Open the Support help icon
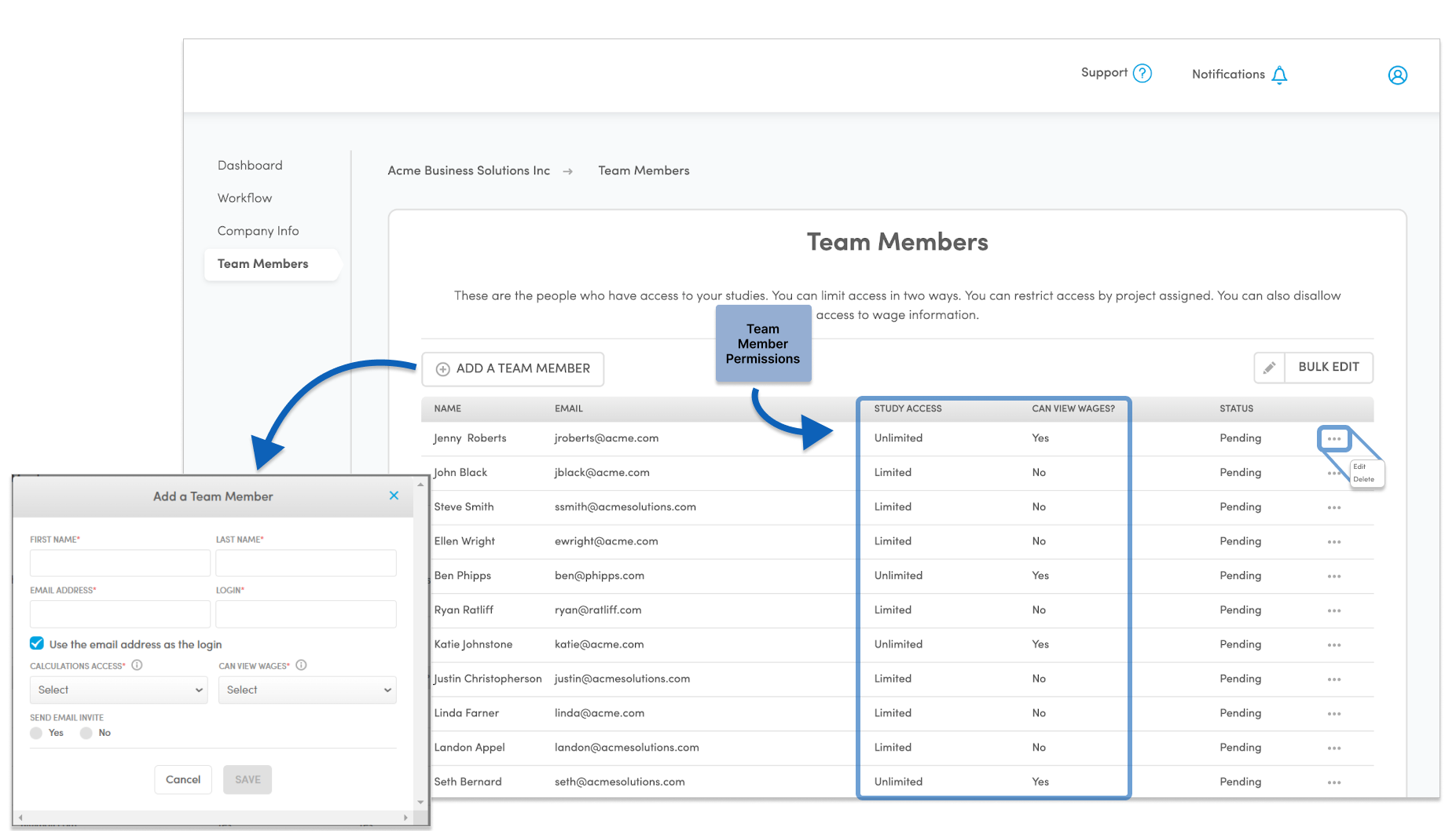The image size is (1456, 831). click(x=1144, y=72)
